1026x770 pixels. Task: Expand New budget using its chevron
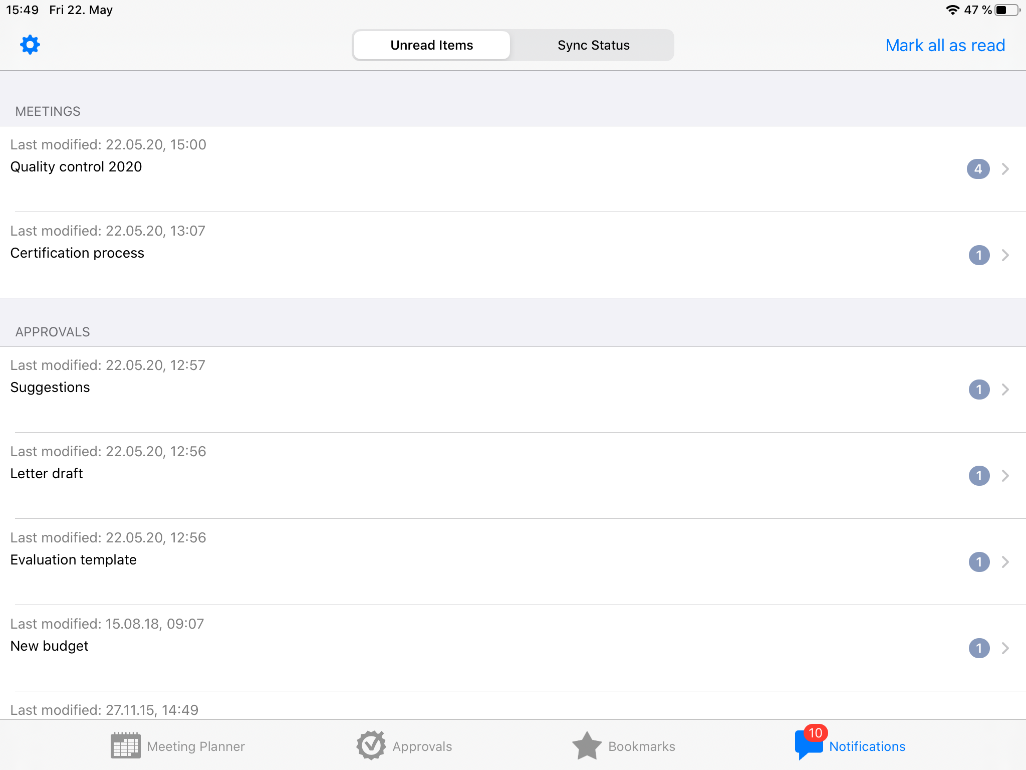click(1005, 648)
